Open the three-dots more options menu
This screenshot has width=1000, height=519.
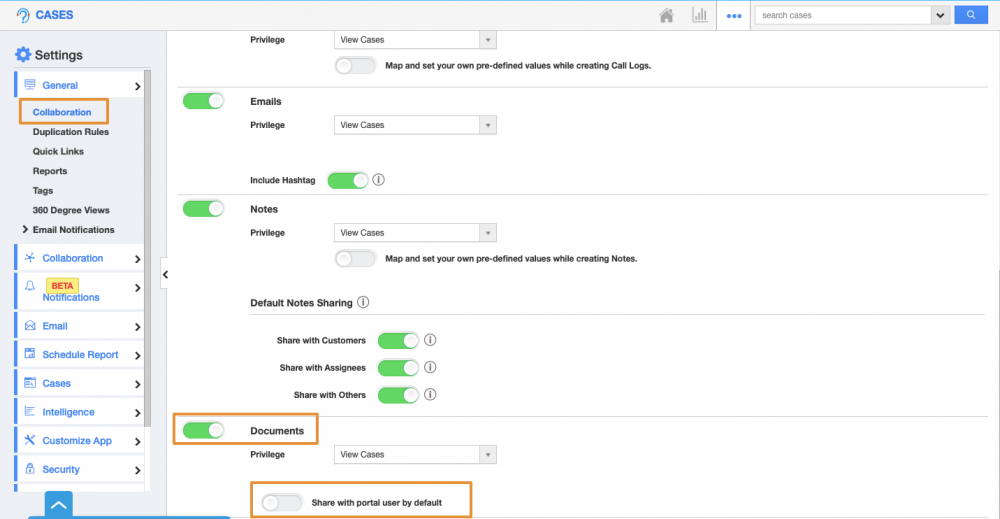click(x=734, y=16)
